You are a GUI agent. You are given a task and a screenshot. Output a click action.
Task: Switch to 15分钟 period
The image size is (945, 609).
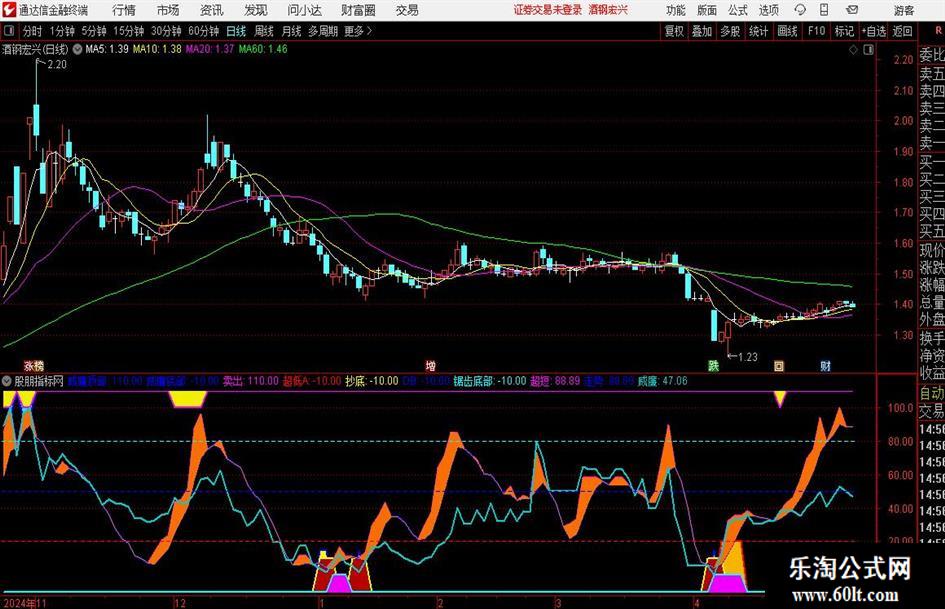tap(128, 31)
